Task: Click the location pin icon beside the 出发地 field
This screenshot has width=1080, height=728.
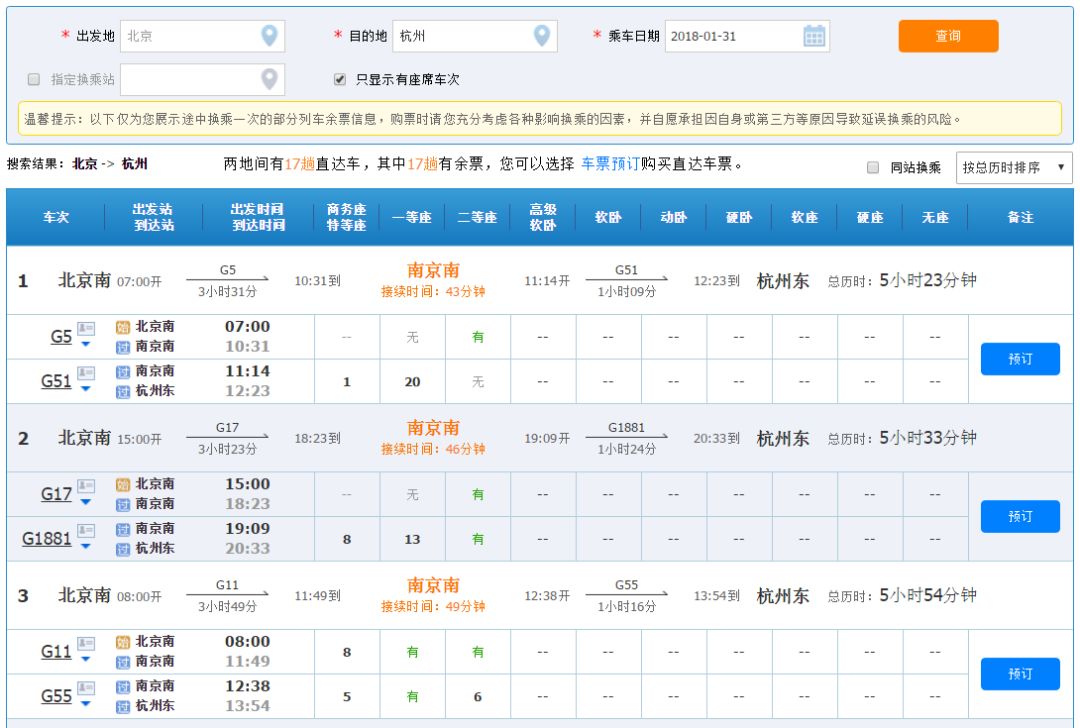Action: 267,36
